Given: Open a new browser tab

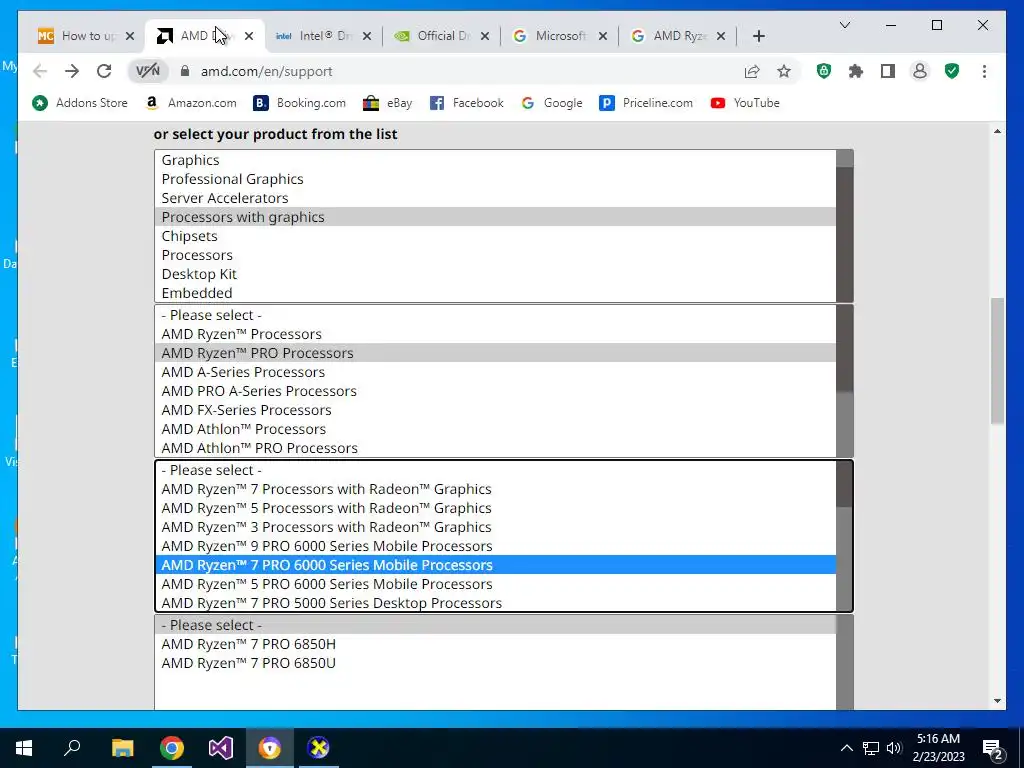Looking at the screenshot, I should 758,36.
